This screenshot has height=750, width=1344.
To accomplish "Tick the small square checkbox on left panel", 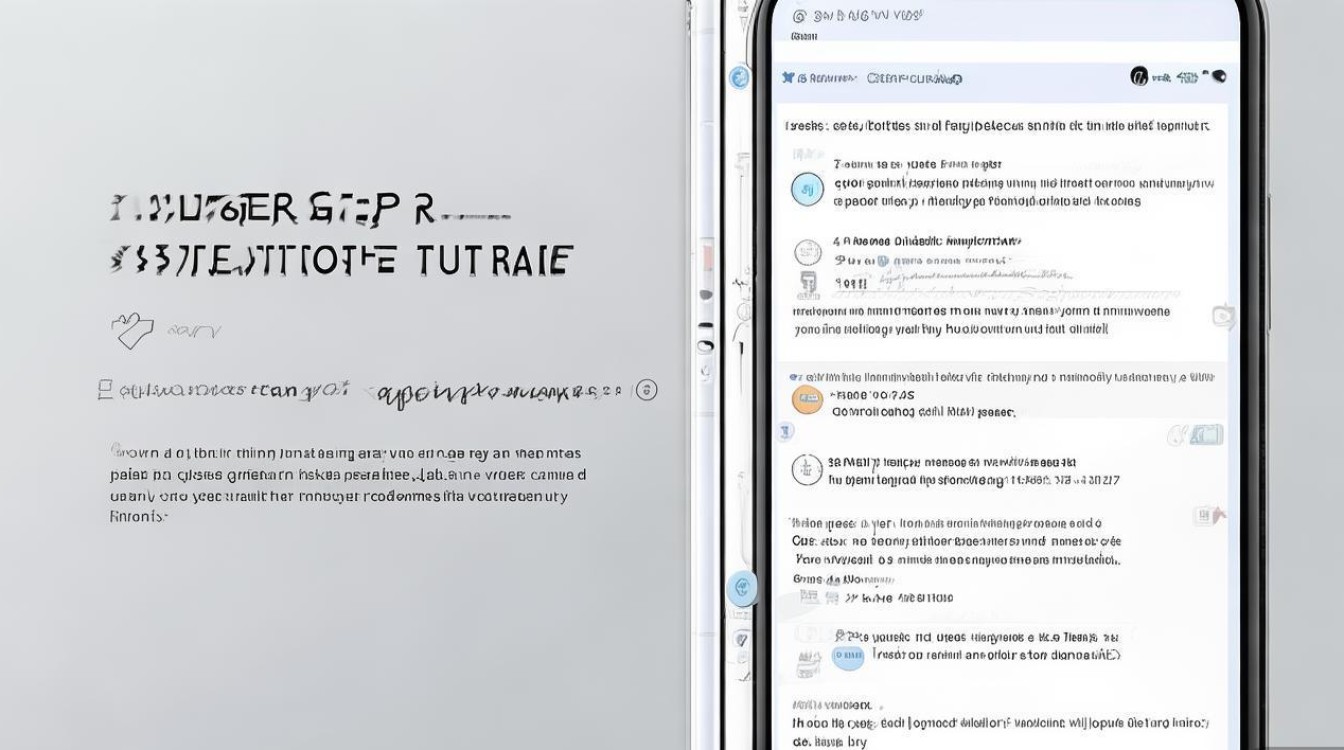I will coord(104,390).
